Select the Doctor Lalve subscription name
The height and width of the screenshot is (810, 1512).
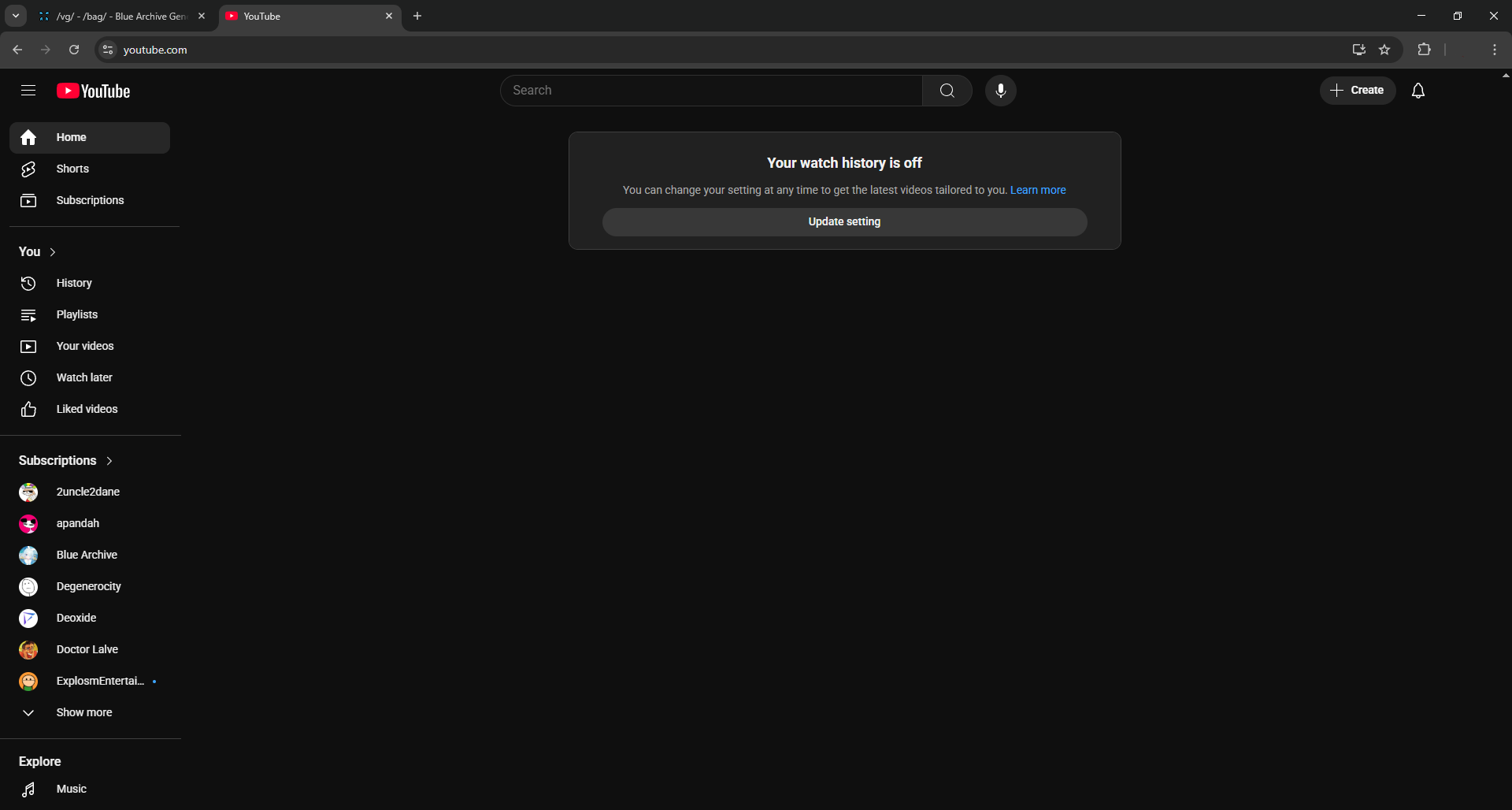(x=87, y=650)
